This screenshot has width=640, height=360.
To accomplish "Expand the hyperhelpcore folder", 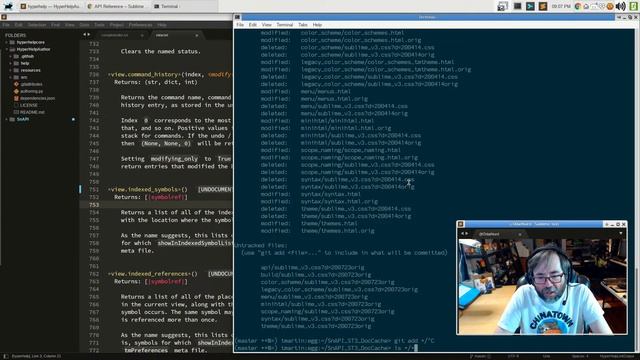I will pos(7,42).
